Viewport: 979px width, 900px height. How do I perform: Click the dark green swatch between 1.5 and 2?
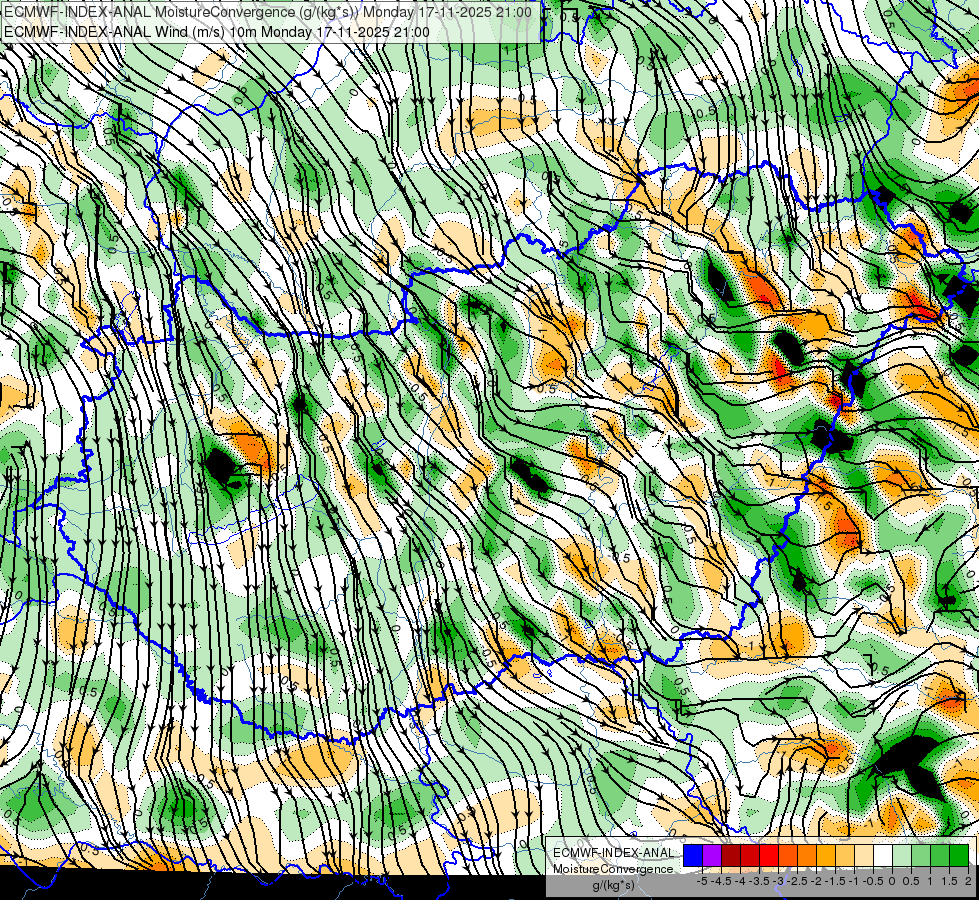point(959,856)
